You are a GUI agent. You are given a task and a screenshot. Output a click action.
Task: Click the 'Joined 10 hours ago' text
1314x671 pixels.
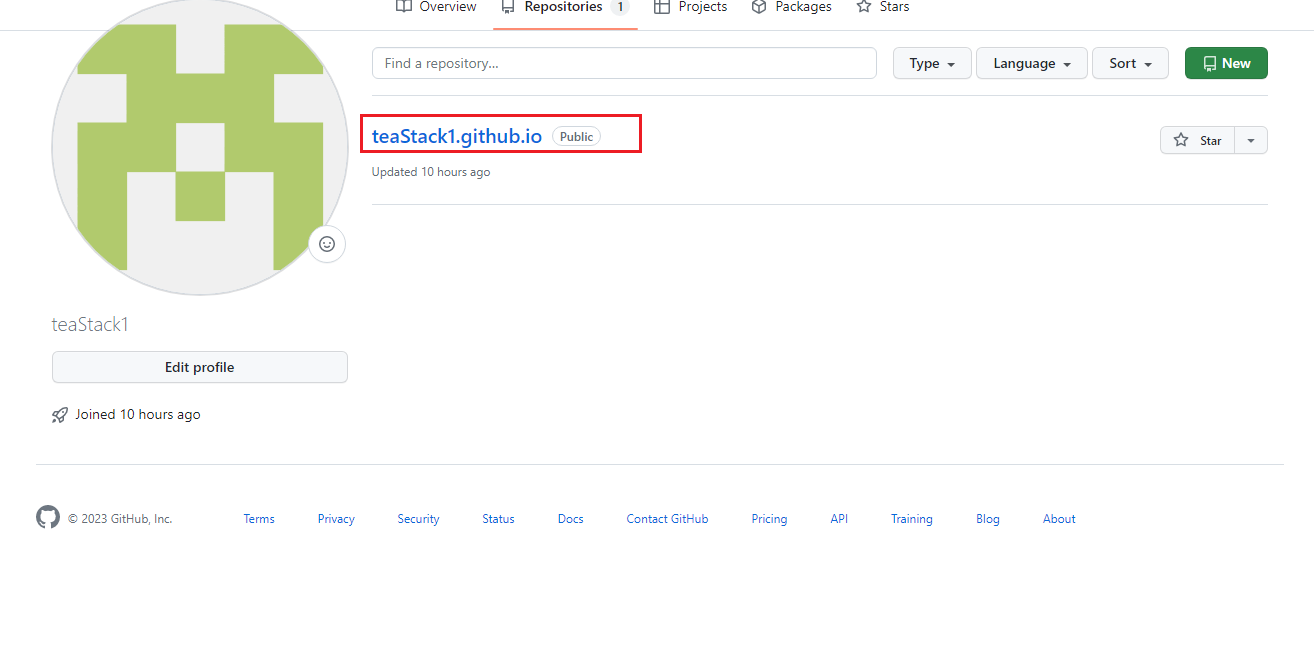[137, 414]
